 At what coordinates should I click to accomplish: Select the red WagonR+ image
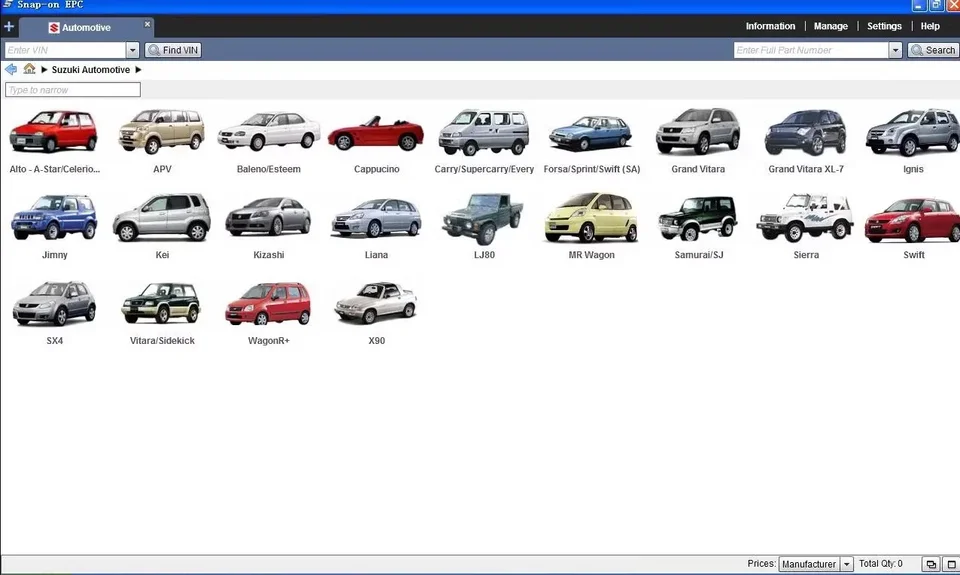269,304
